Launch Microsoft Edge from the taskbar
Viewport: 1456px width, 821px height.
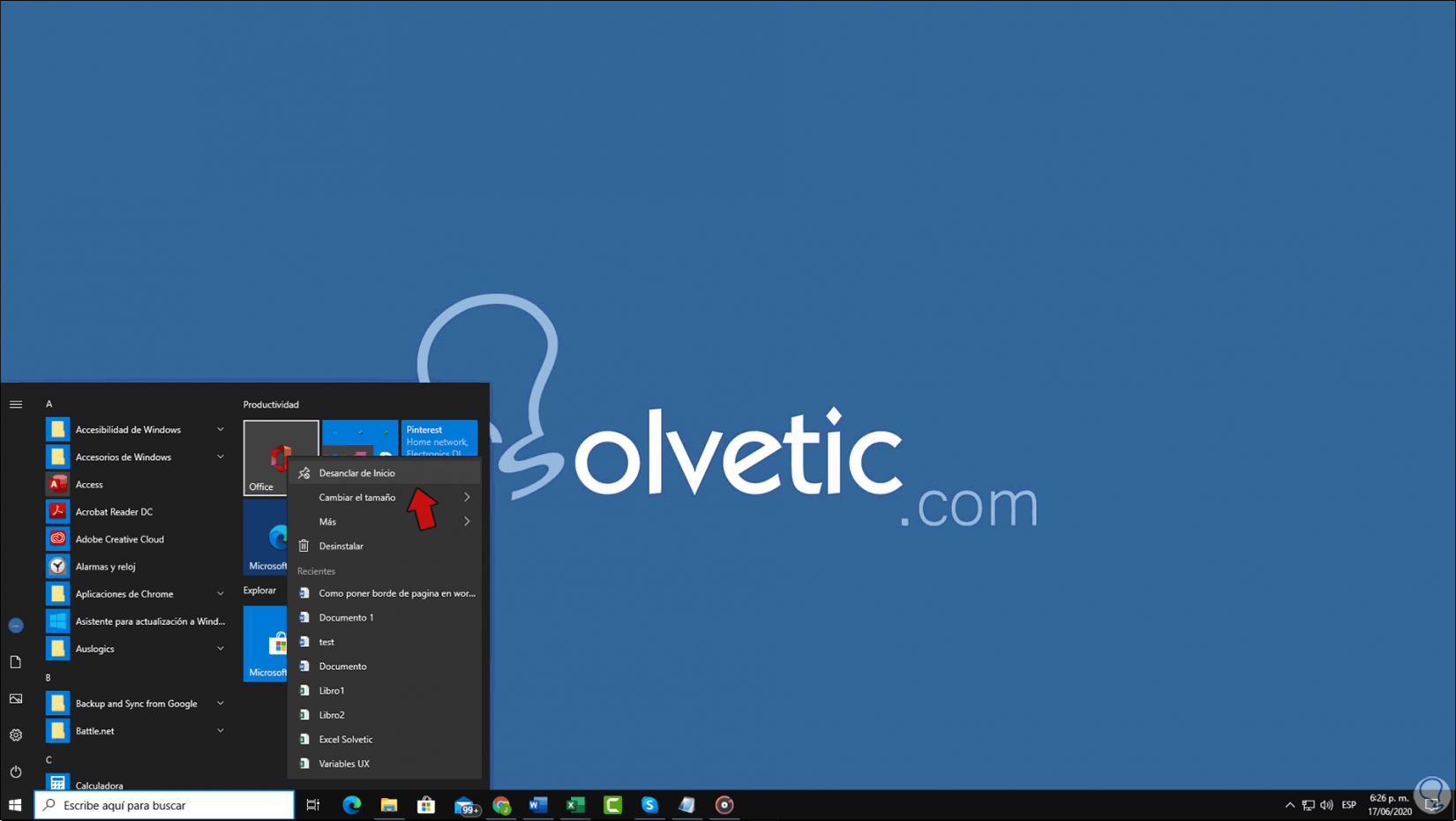(351, 805)
